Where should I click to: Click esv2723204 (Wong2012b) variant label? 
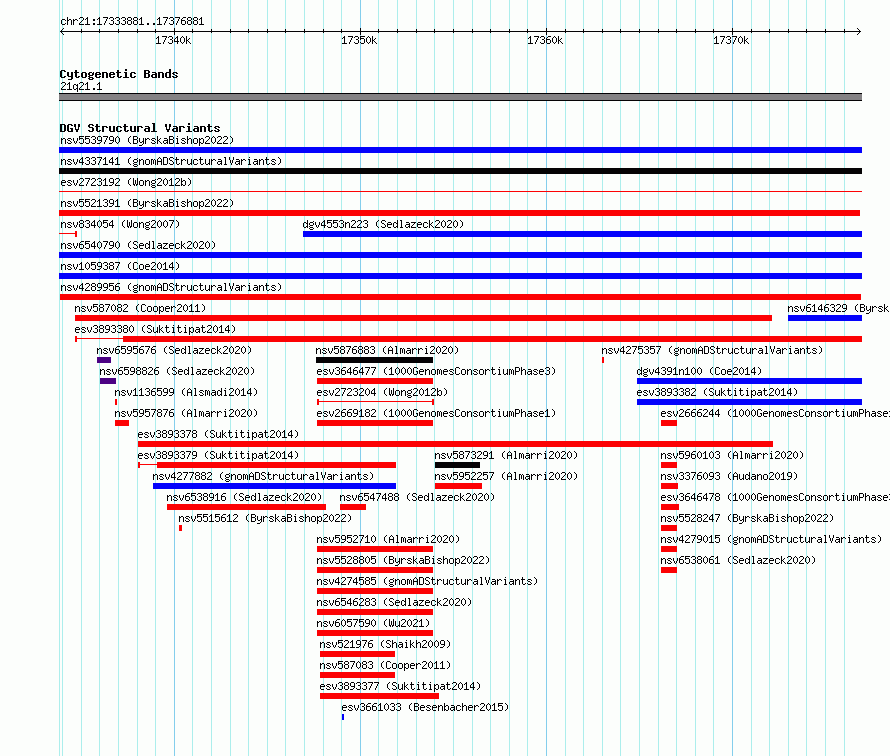(382, 392)
